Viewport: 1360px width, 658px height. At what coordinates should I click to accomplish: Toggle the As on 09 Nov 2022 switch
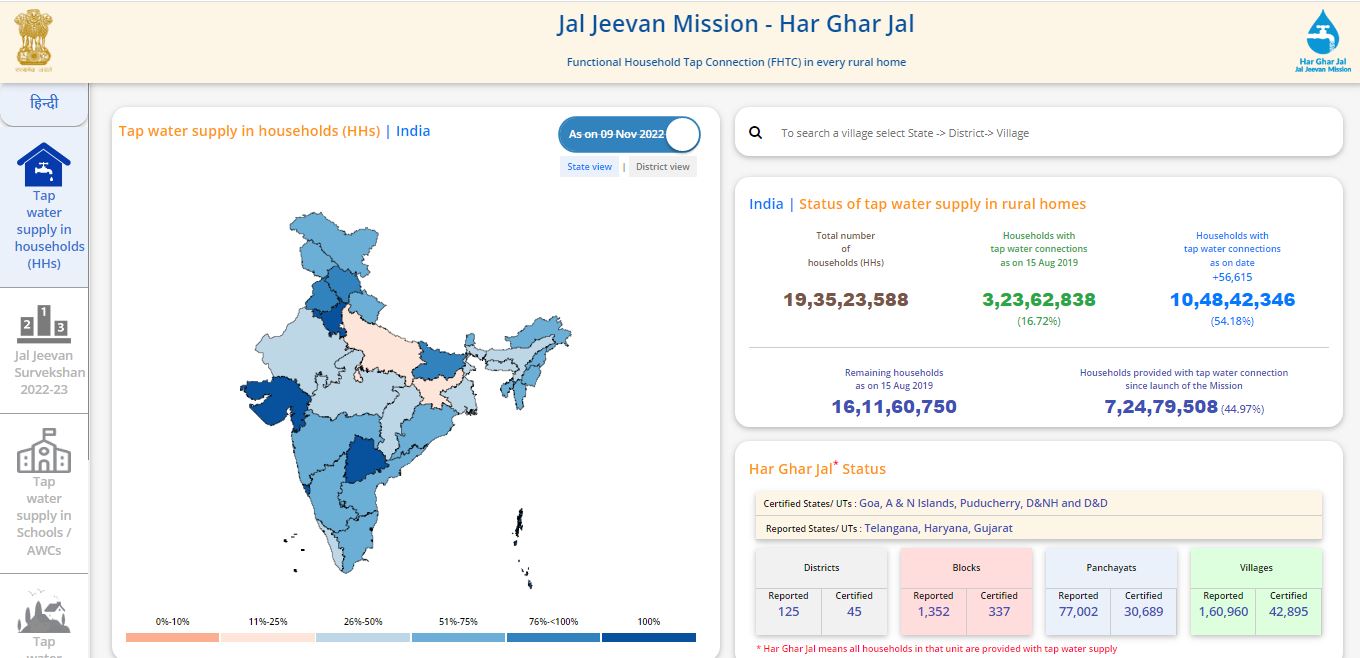[x=629, y=134]
